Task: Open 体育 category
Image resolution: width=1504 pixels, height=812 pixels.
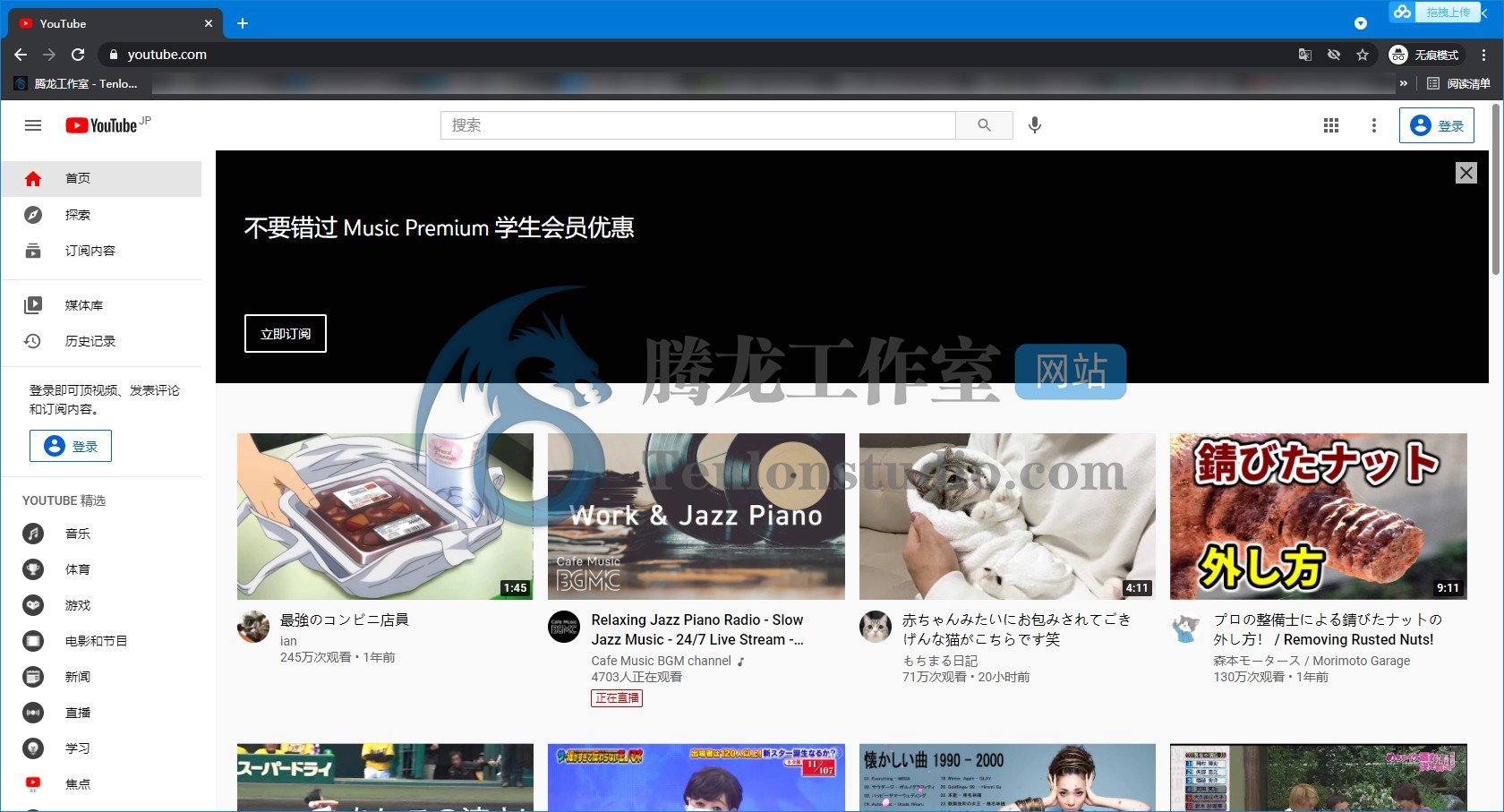Action: point(101,569)
